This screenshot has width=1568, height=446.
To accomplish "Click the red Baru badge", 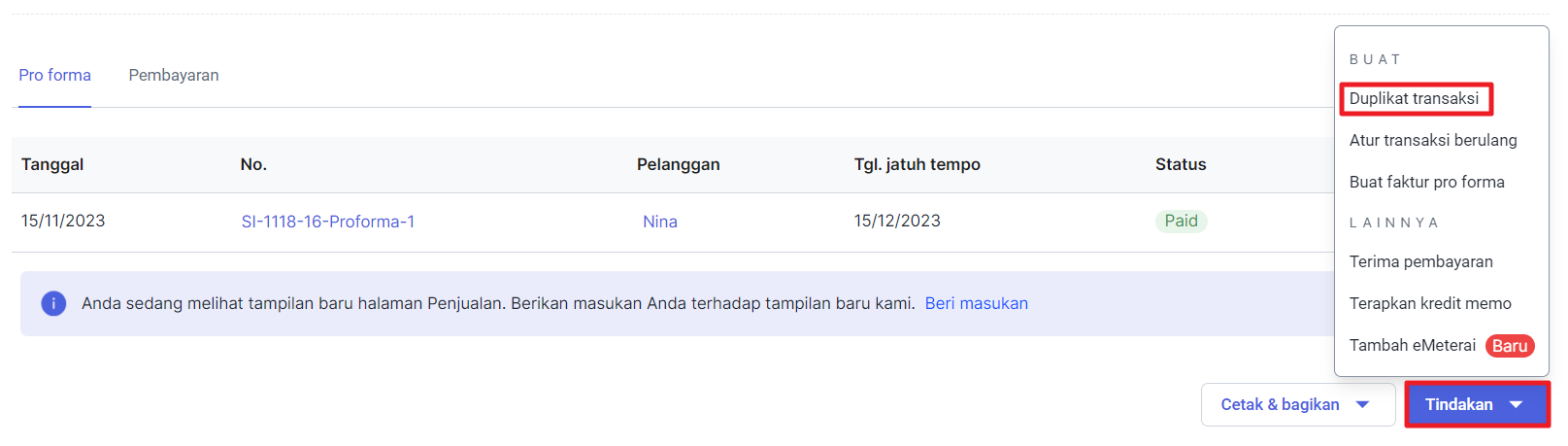I will pos(1510,346).
